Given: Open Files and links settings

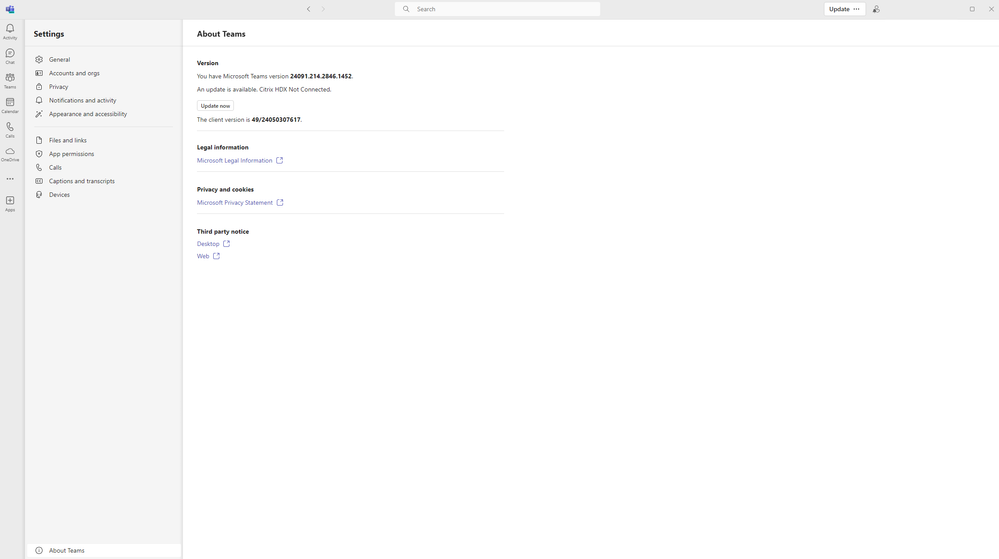Looking at the screenshot, I should point(103,140).
